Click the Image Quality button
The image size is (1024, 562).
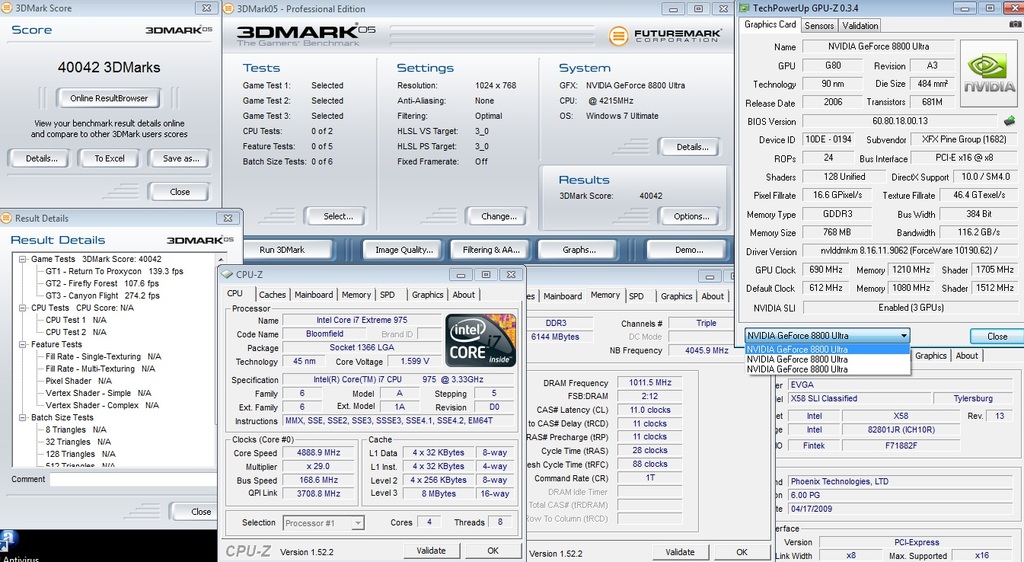(x=404, y=249)
